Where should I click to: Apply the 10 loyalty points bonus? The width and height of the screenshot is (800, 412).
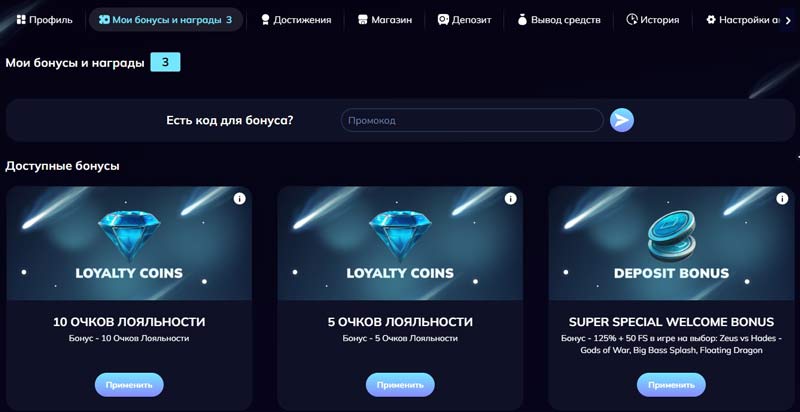(129, 384)
